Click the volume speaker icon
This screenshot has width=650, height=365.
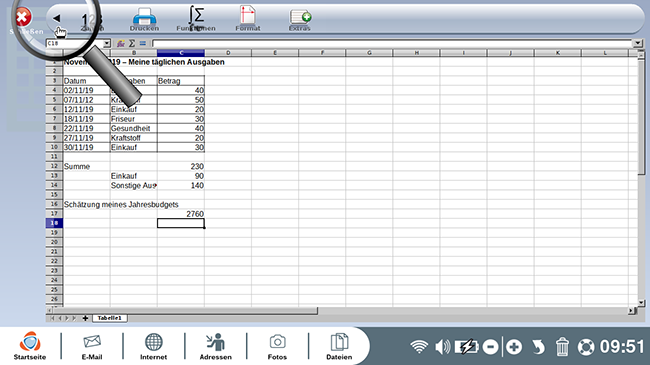tap(442, 347)
